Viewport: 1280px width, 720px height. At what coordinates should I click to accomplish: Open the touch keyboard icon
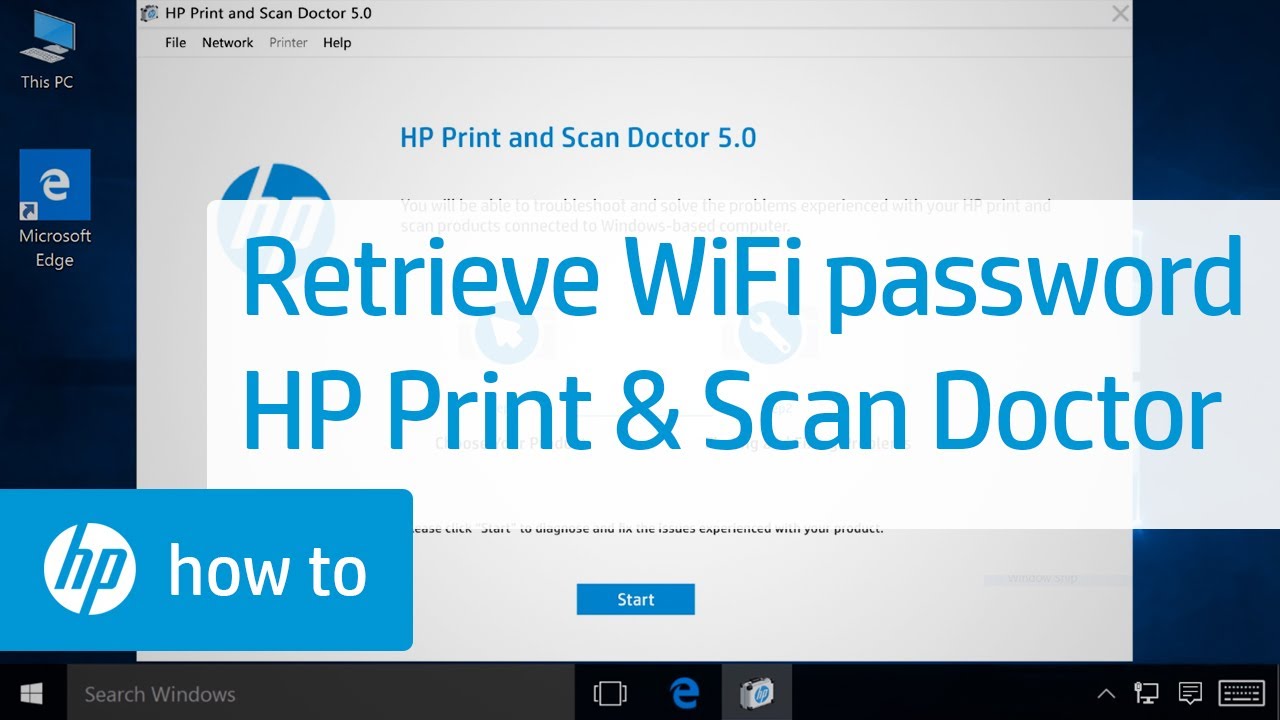point(1243,693)
